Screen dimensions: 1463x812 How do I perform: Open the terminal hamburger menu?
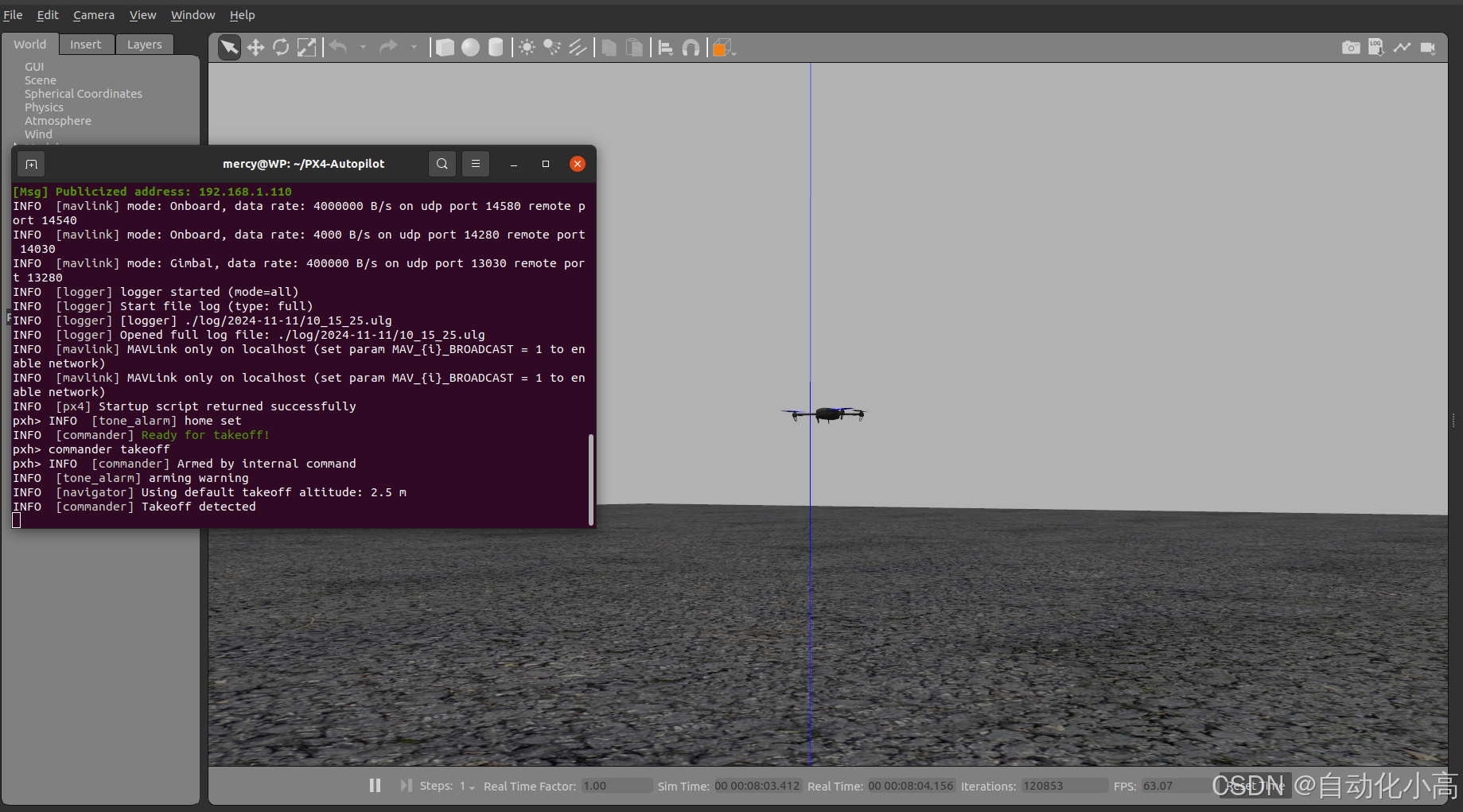pos(476,164)
